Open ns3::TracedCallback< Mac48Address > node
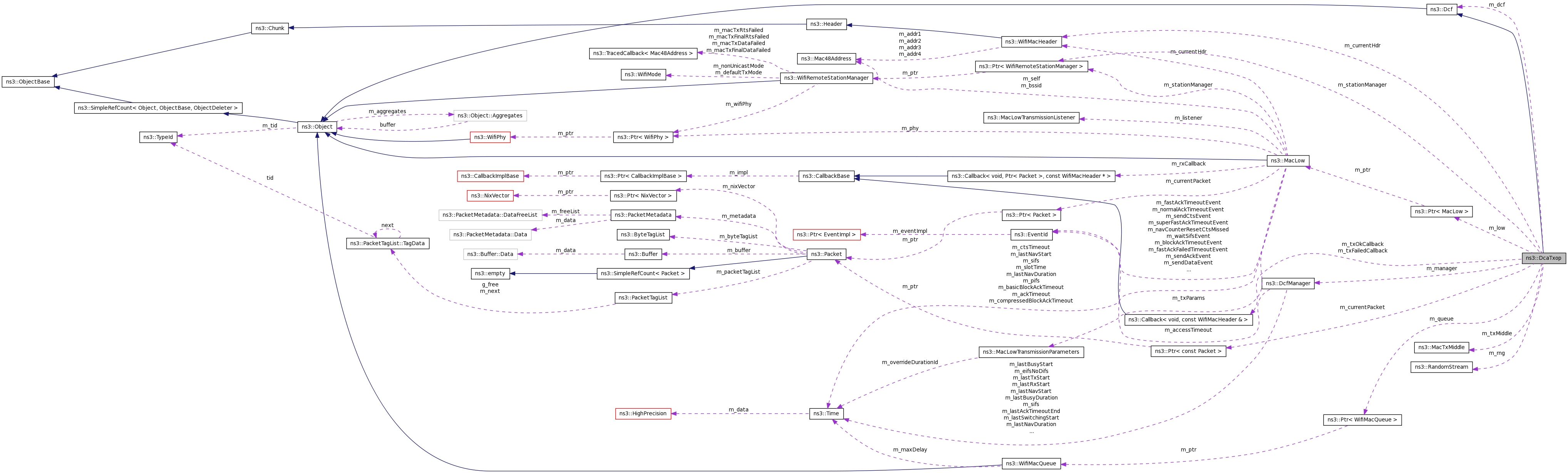This screenshot has width=1568, height=473. (x=643, y=53)
